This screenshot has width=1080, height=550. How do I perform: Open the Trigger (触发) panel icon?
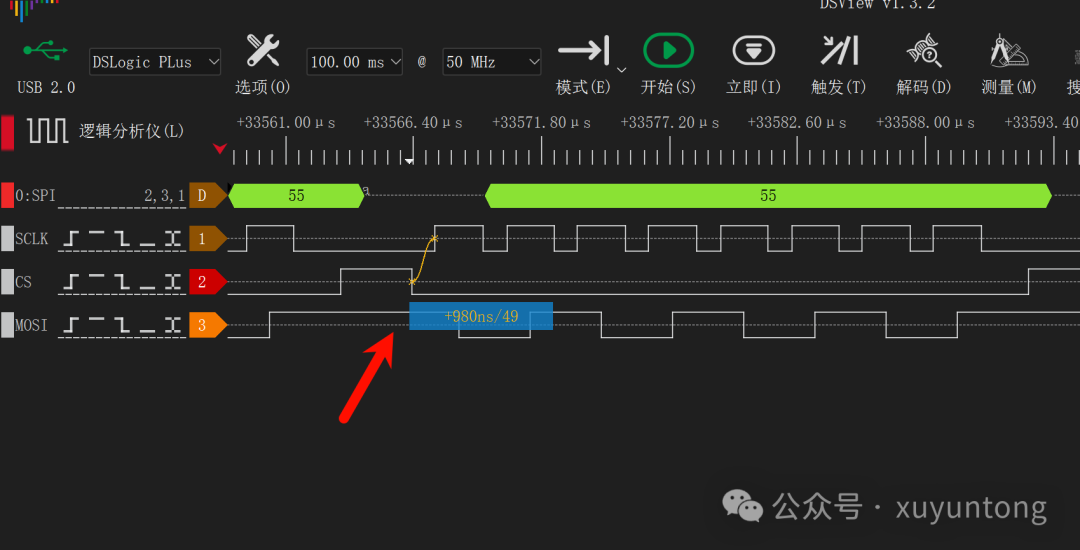839,51
